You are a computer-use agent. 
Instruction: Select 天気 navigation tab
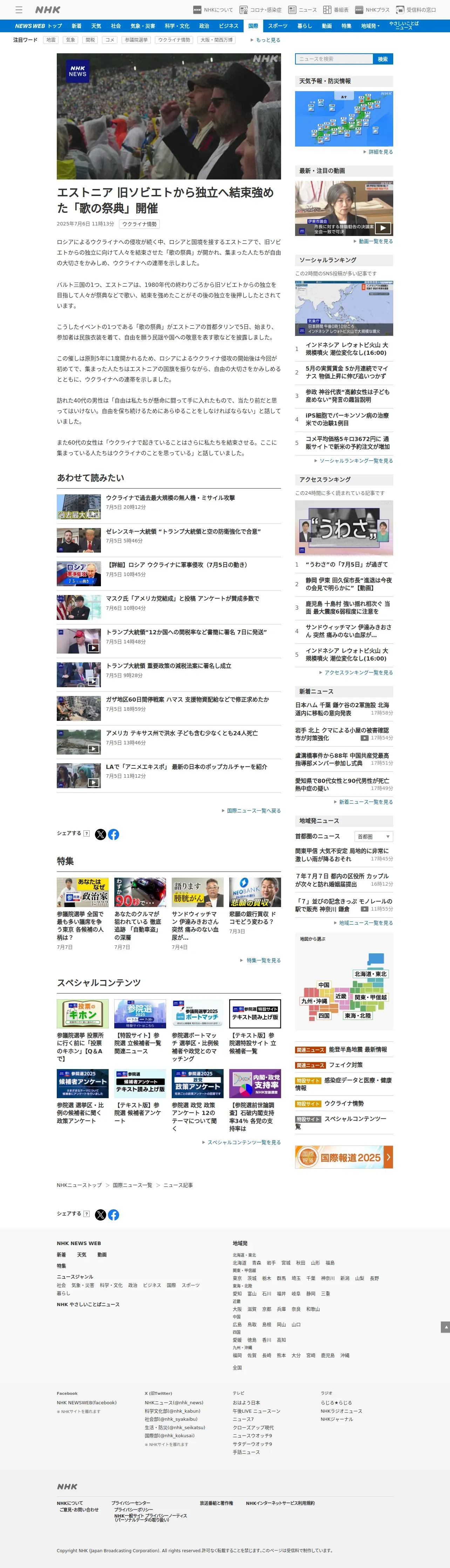pos(96,26)
